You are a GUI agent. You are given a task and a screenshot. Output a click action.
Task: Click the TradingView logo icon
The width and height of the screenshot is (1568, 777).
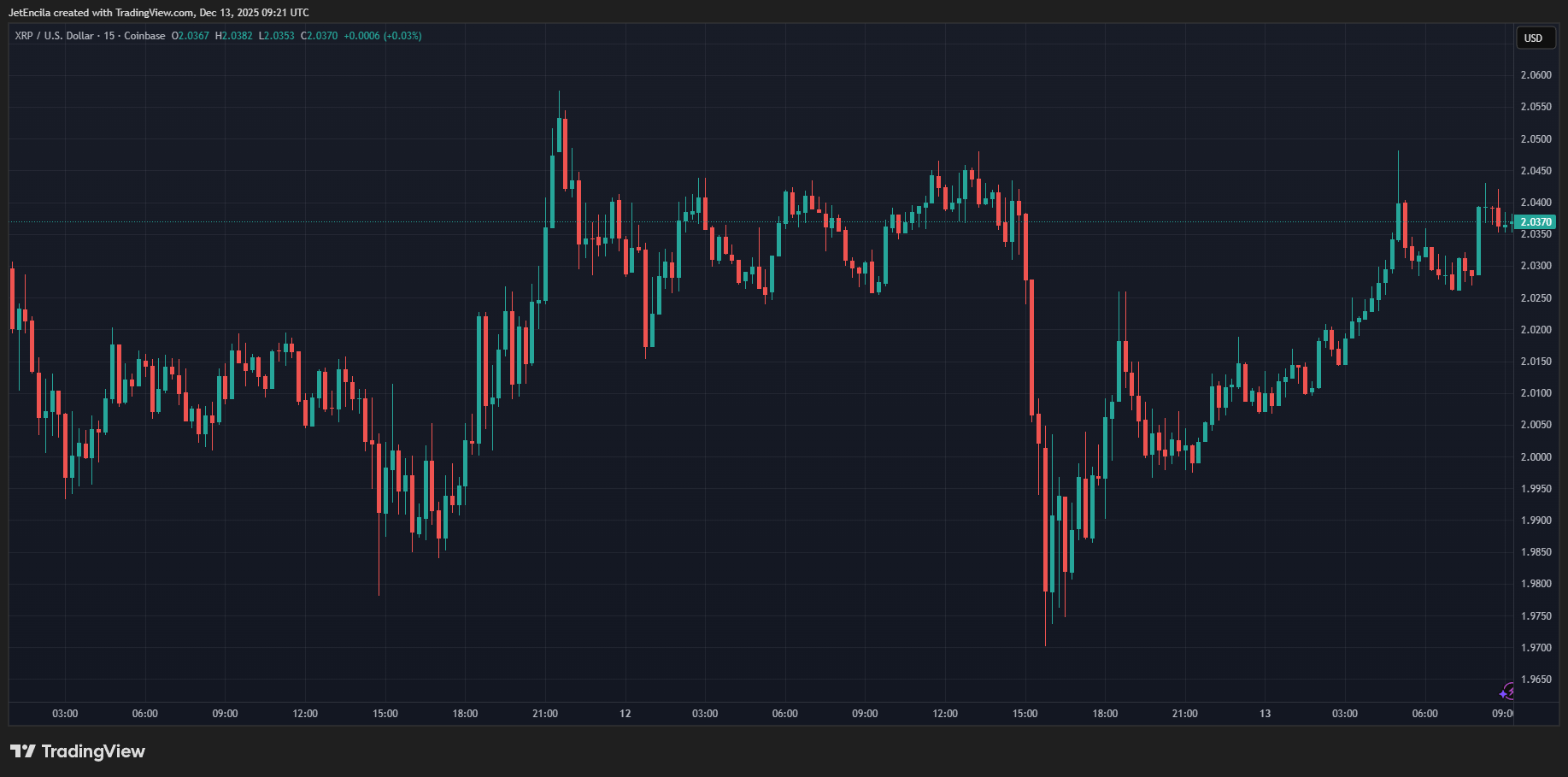point(23,751)
